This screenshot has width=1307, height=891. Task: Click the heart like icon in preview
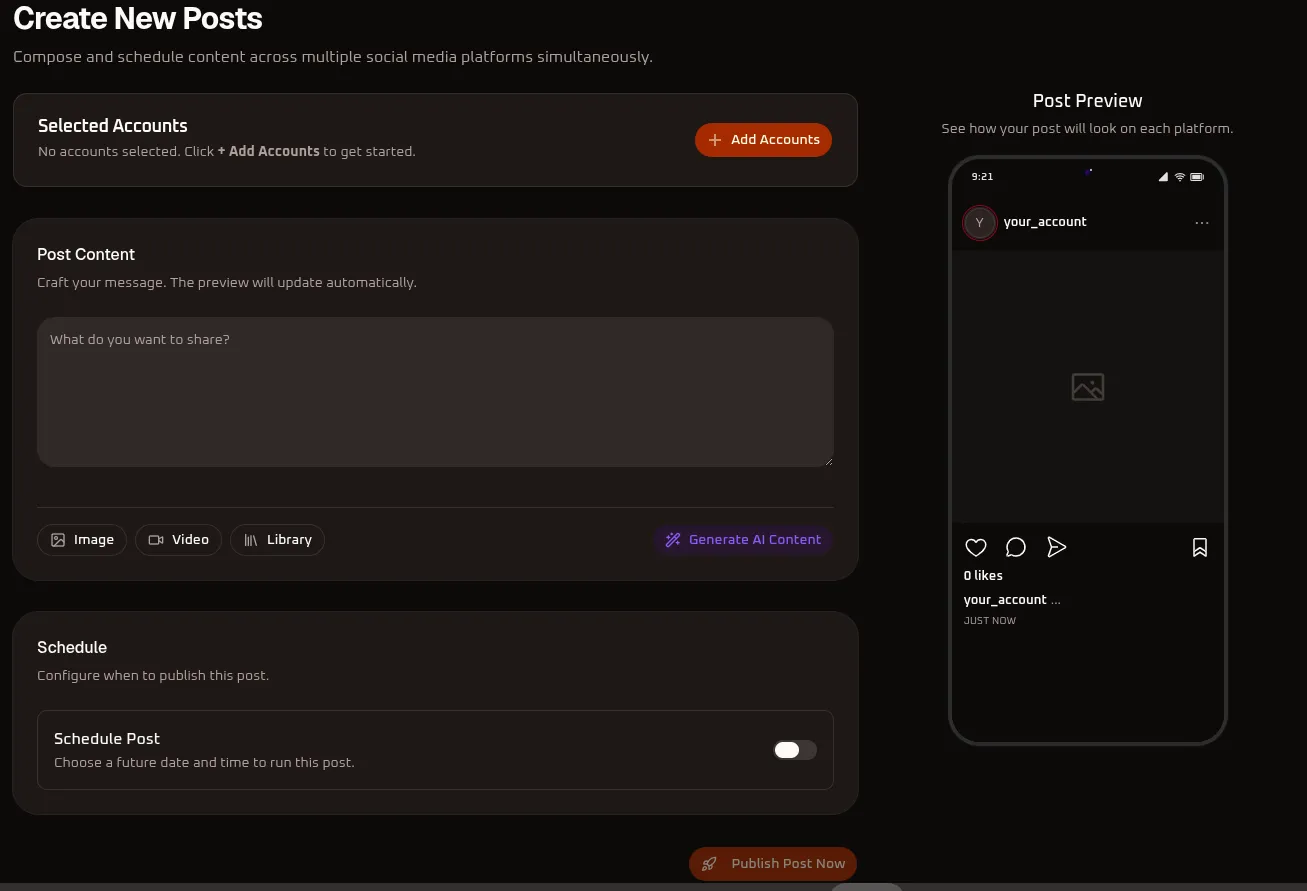pos(976,547)
